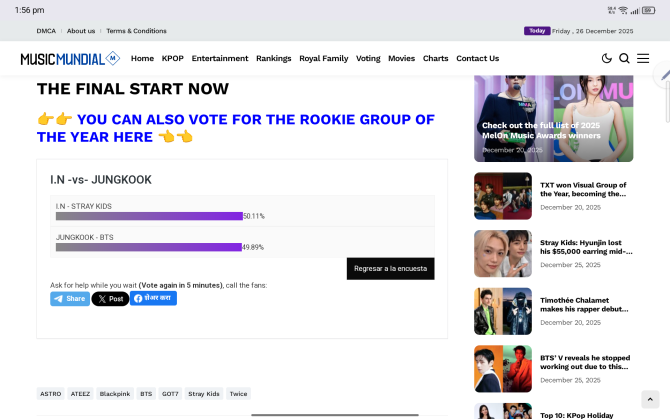This screenshot has width=670, height=419.
Task: Click Regresar a la encuesta button
Action: (390, 268)
